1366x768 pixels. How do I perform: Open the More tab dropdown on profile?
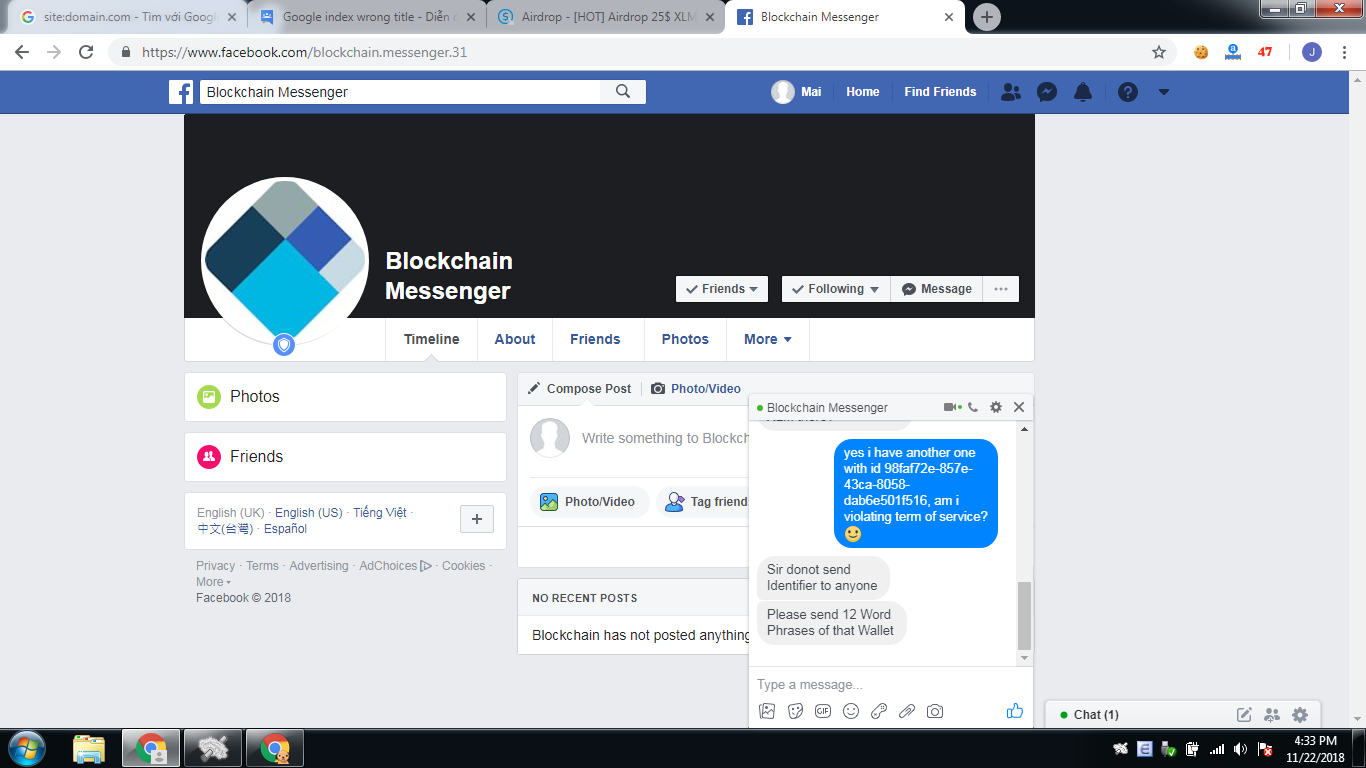(768, 339)
